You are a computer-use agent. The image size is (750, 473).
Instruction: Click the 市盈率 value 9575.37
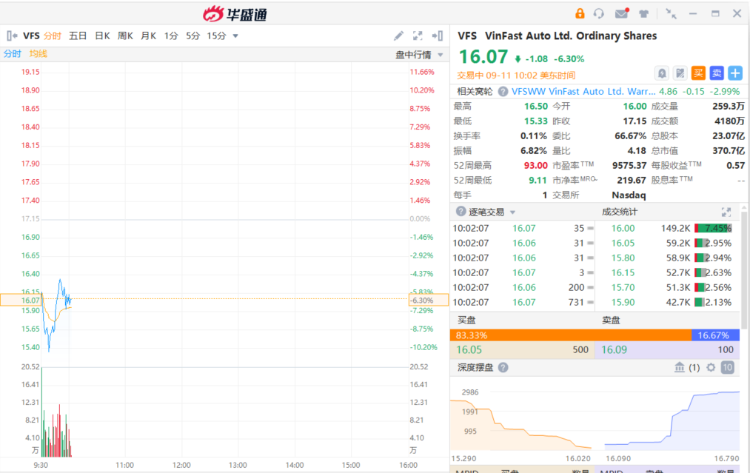point(629,165)
